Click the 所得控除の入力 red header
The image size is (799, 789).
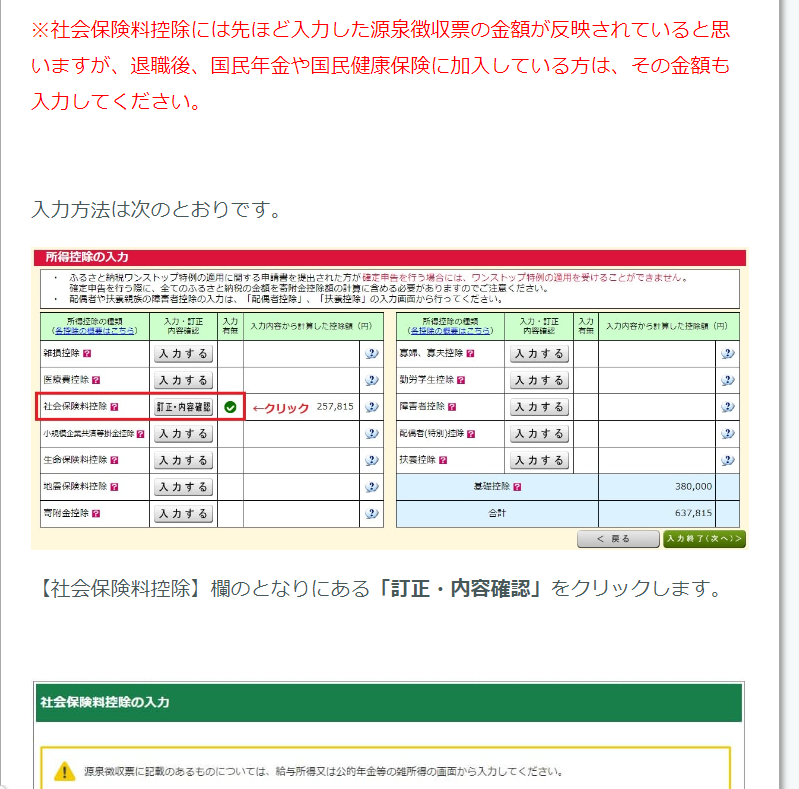[390, 257]
